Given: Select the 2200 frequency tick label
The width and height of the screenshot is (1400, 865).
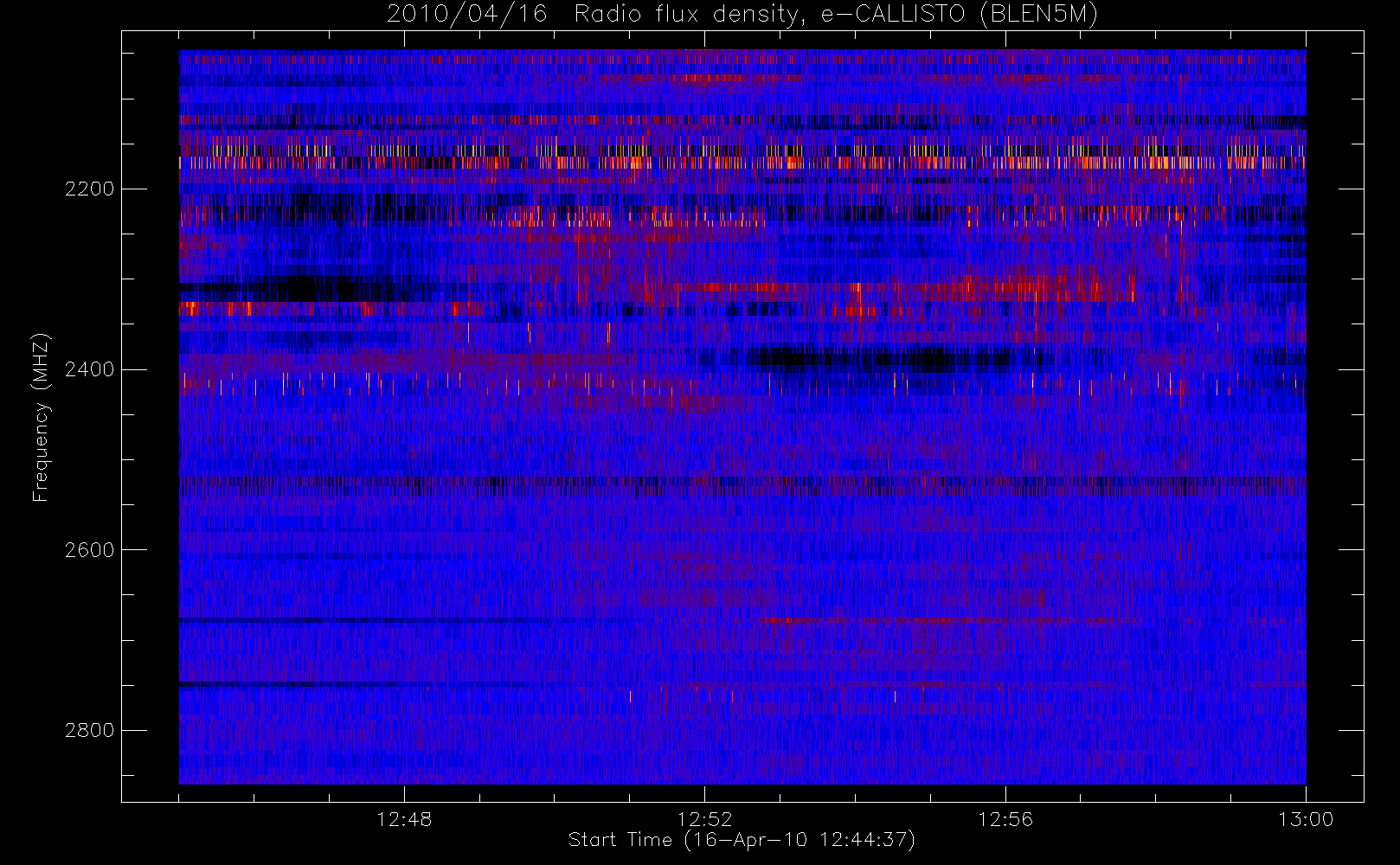Looking at the screenshot, I should pos(89,189).
